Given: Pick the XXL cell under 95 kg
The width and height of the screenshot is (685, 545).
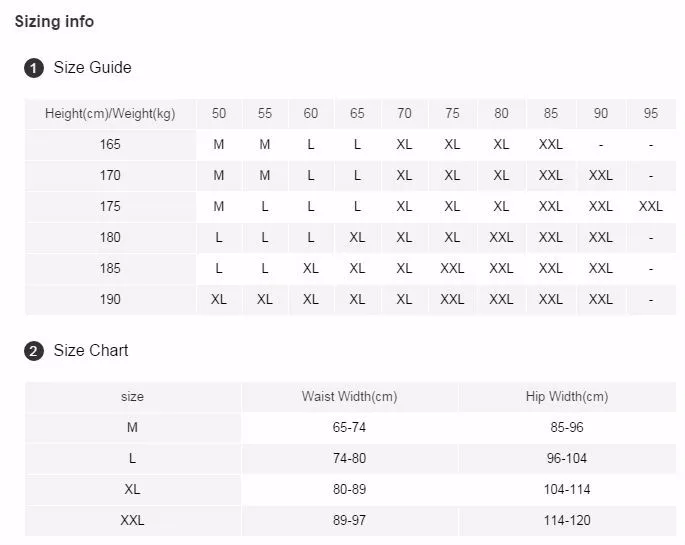Looking at the screenshot, I should (651, 206).
